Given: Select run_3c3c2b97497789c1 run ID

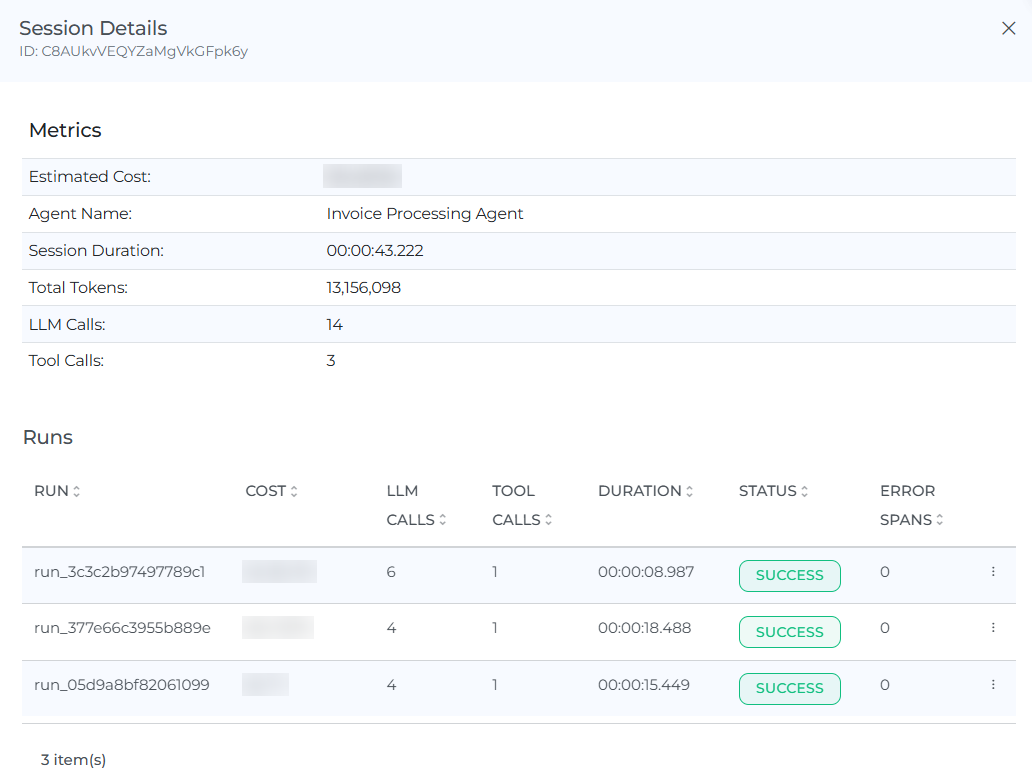Looking at the screenshot, I should point(120,572).
